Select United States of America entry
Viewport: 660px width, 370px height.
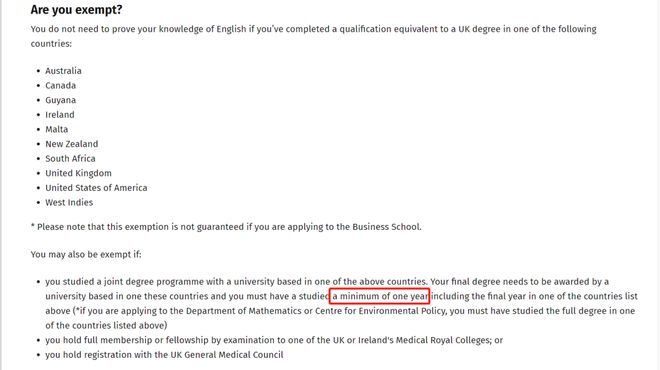(96, 188)
